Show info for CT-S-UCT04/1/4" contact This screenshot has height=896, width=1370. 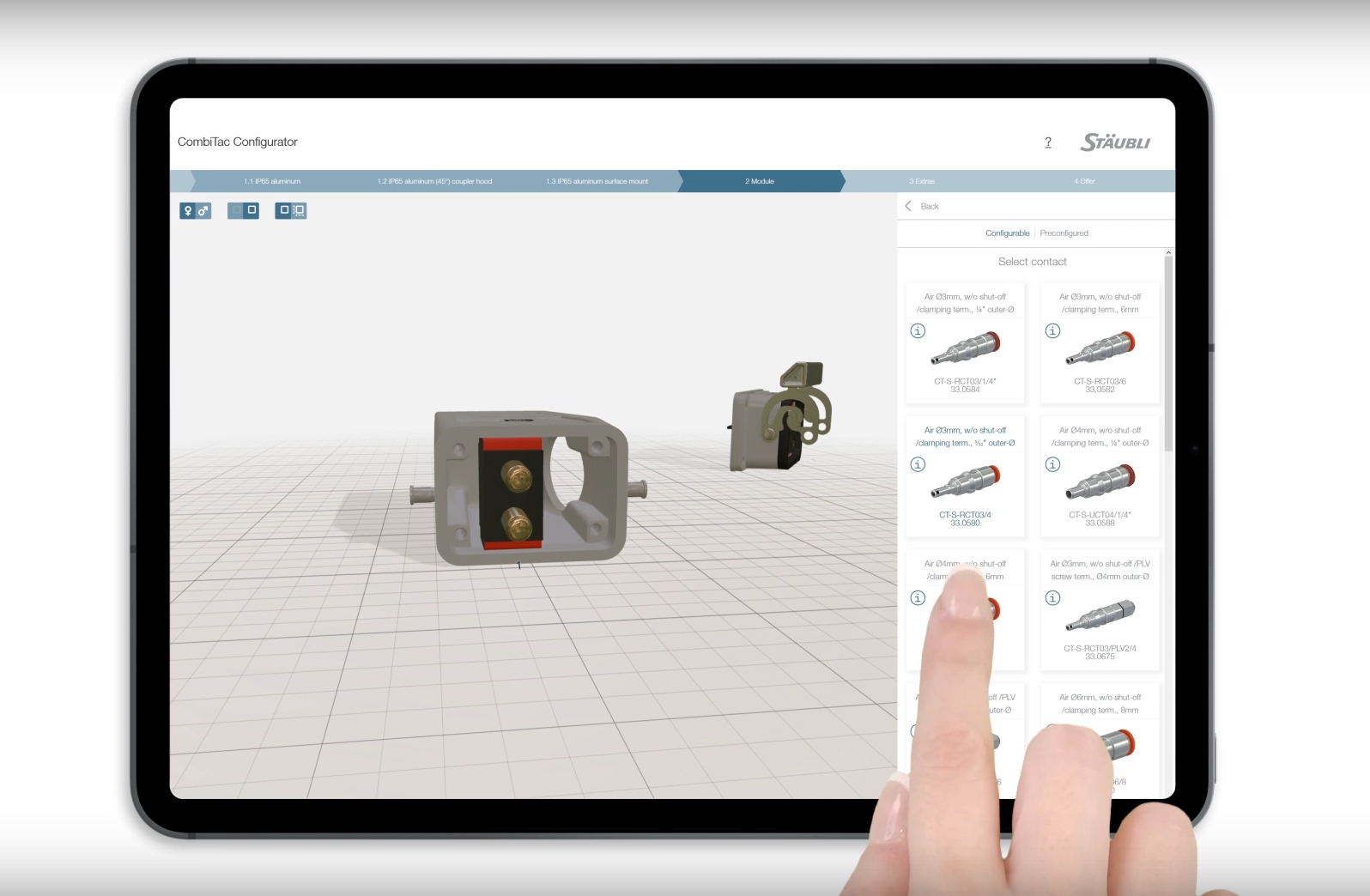1052,464
